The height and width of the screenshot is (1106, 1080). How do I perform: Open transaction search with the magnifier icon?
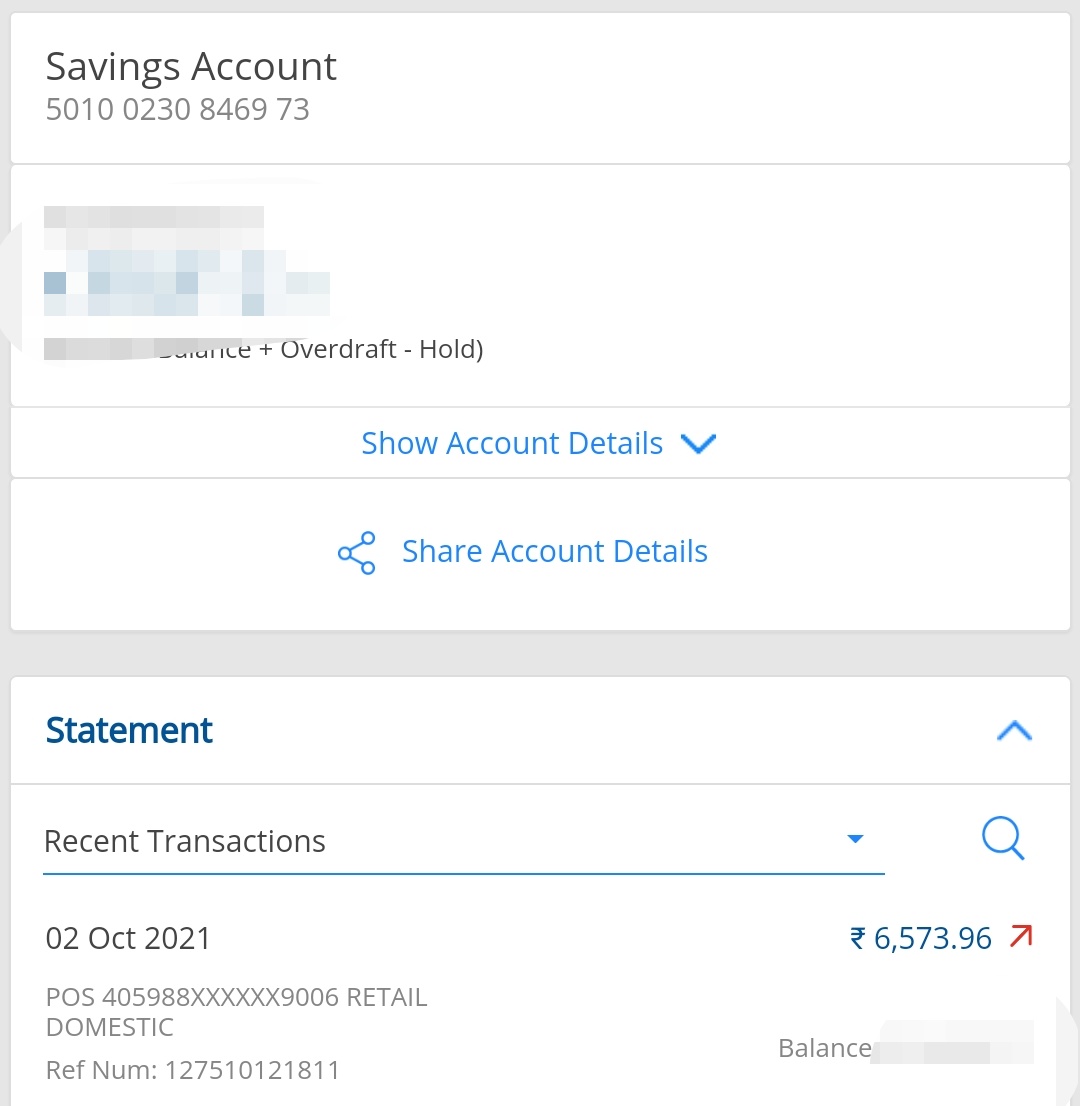[1003, 838]
